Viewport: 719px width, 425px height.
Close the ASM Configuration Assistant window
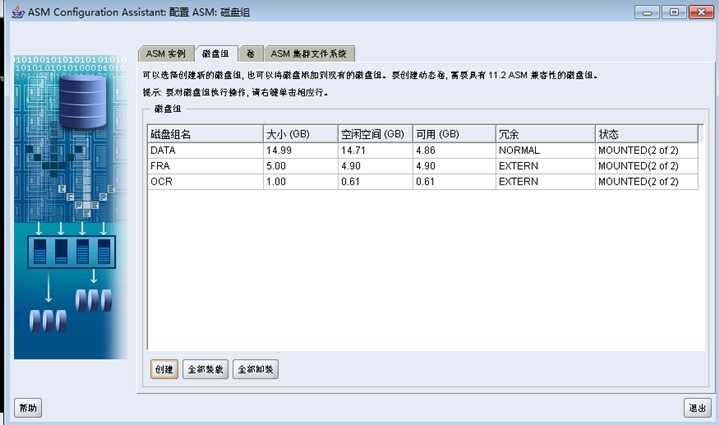(x=701, y=12)
